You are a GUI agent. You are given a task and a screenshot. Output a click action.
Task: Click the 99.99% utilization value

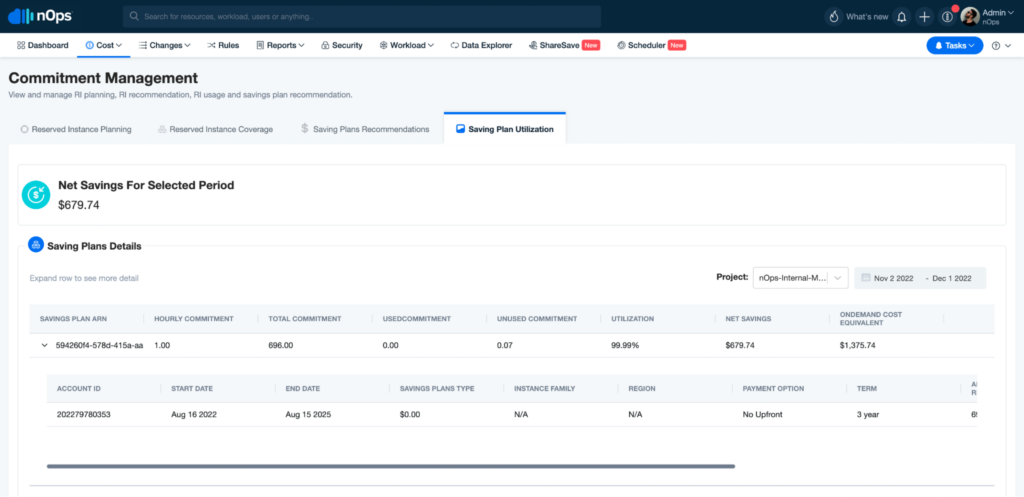(x=625, y=345)
